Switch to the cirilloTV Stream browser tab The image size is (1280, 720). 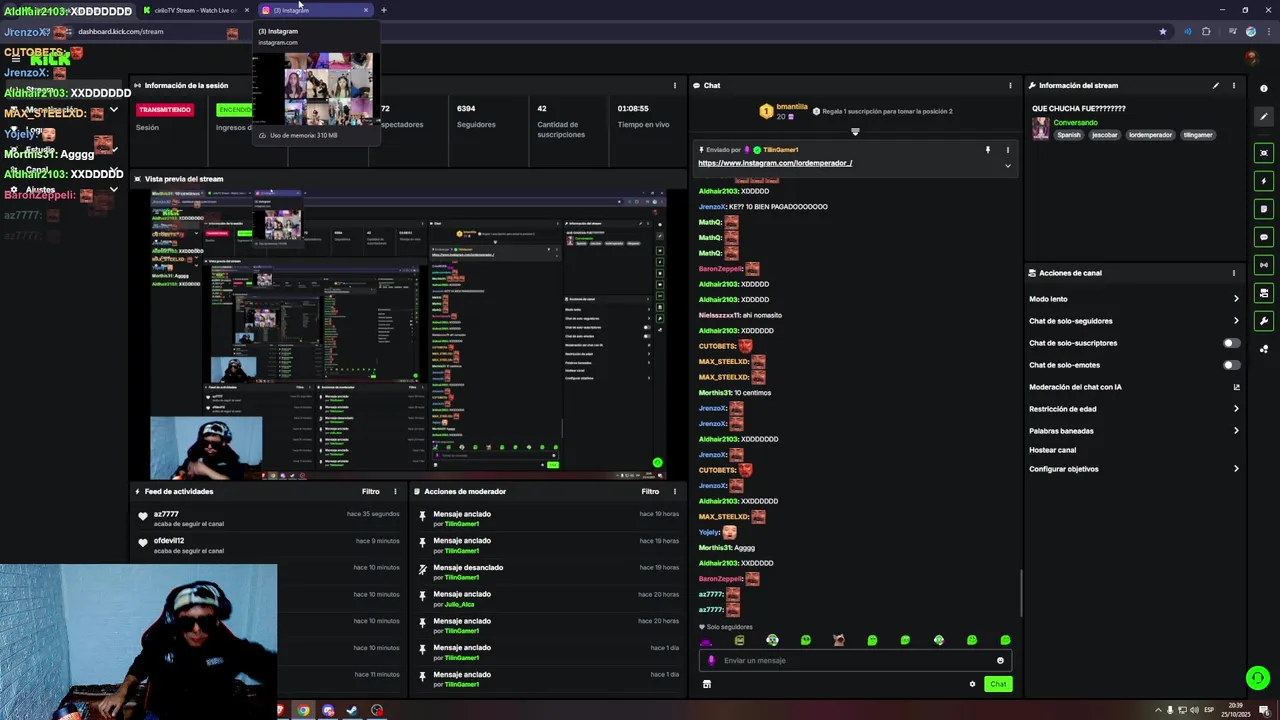click(x=196, y=10)
